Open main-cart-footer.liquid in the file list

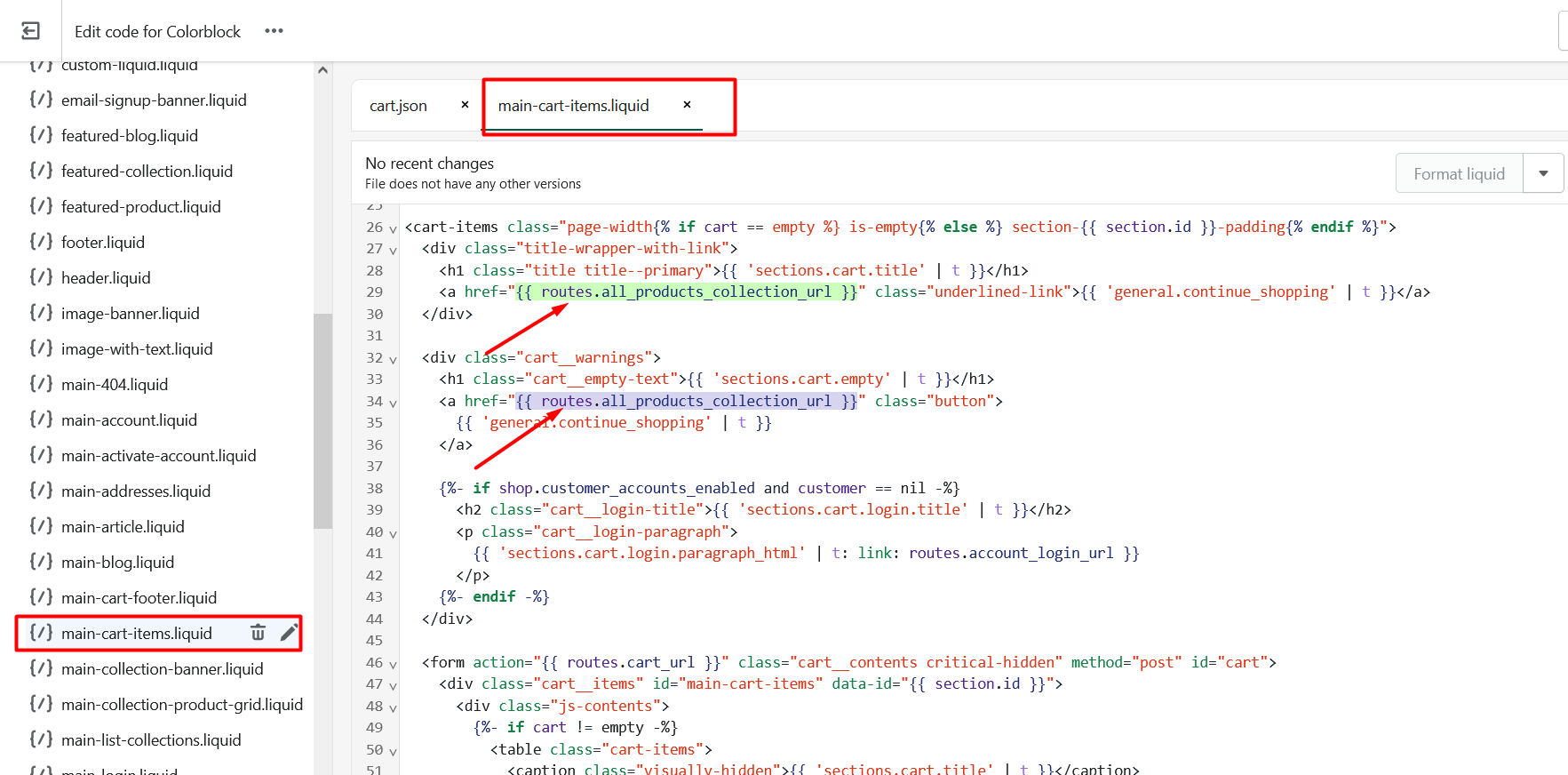(139, 597)
